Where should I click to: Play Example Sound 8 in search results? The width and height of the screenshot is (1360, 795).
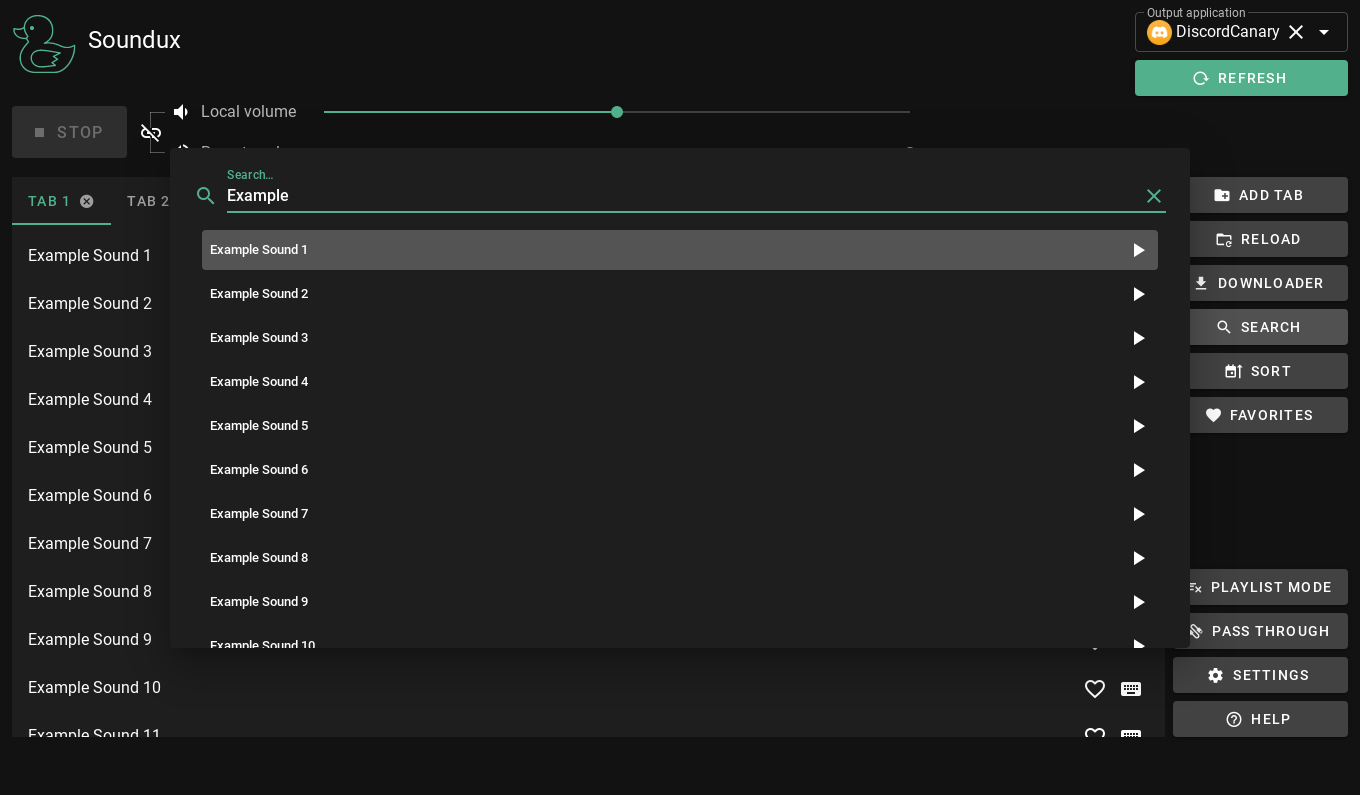[1139, 558]
